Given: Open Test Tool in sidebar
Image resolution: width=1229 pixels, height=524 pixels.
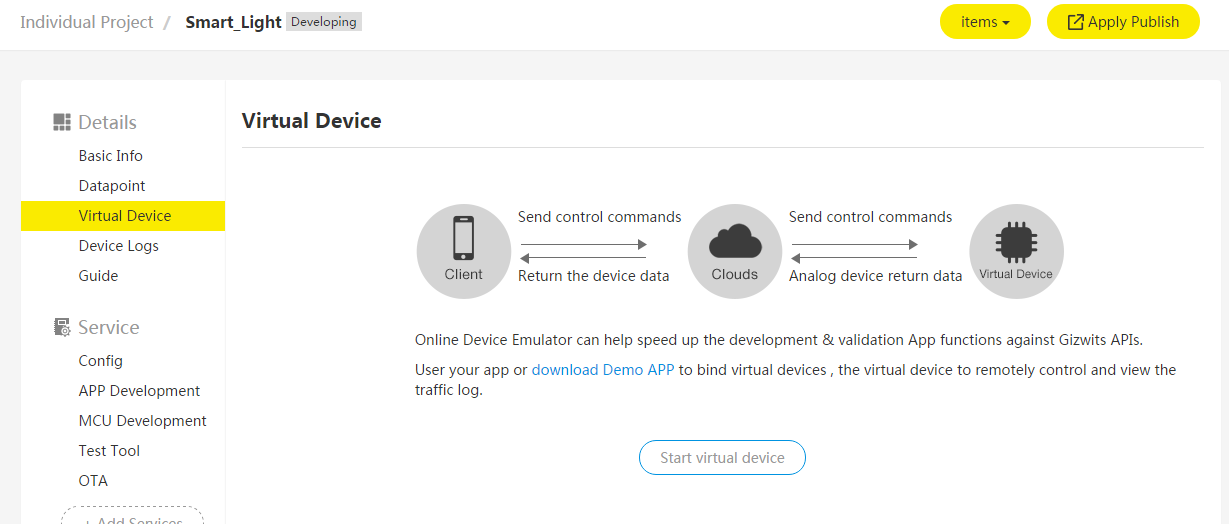Looking at the screenshot, I should [x=109, y=451].
